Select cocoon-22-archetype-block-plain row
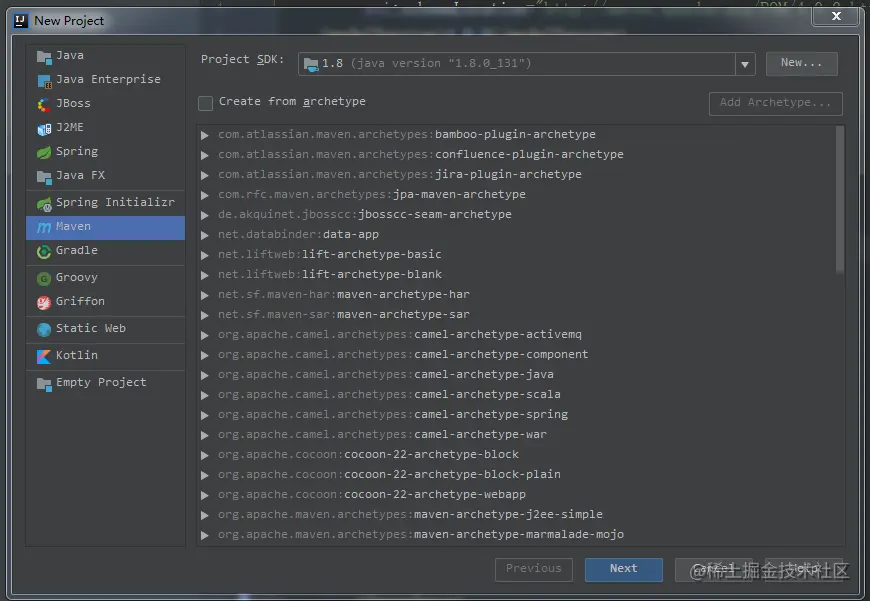The height and width of the screenshot is (601, 870). click(x=516, y=474)
